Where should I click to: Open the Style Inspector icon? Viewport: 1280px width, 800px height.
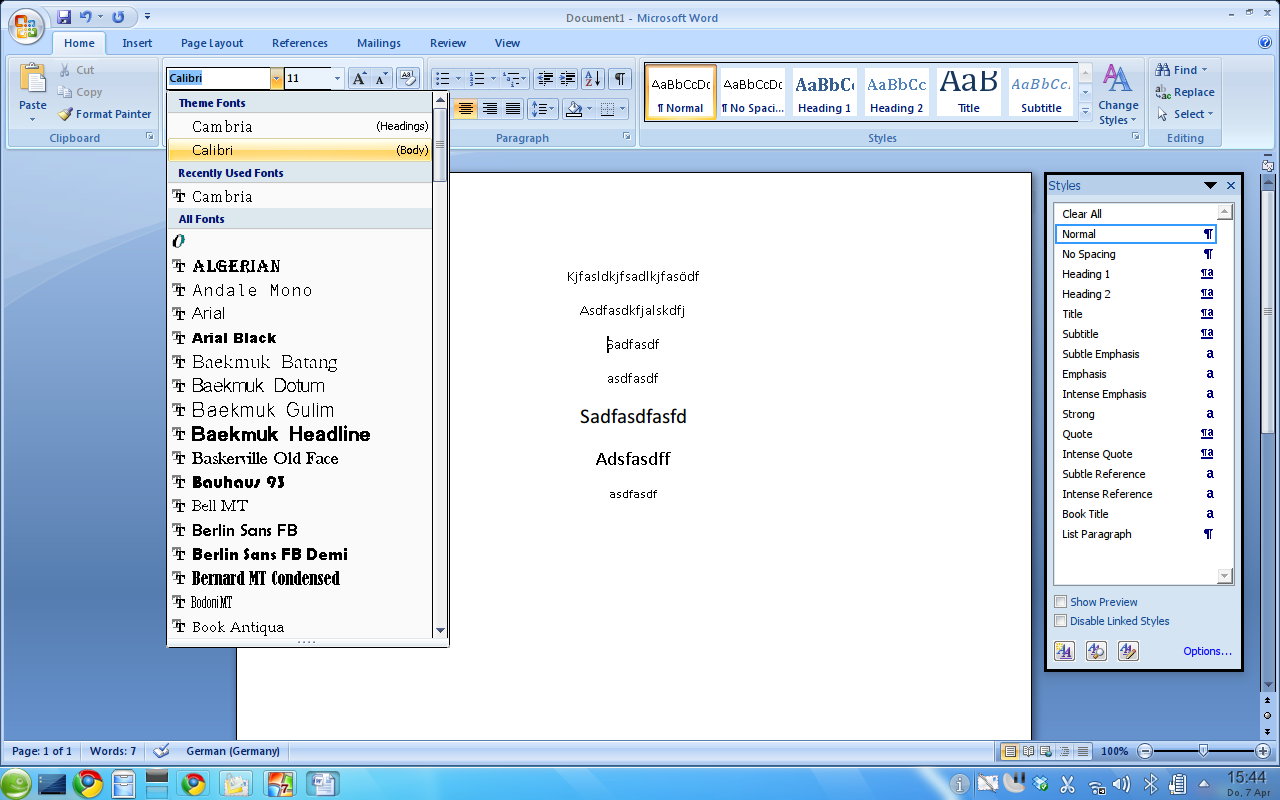(x=1096, y=651)
